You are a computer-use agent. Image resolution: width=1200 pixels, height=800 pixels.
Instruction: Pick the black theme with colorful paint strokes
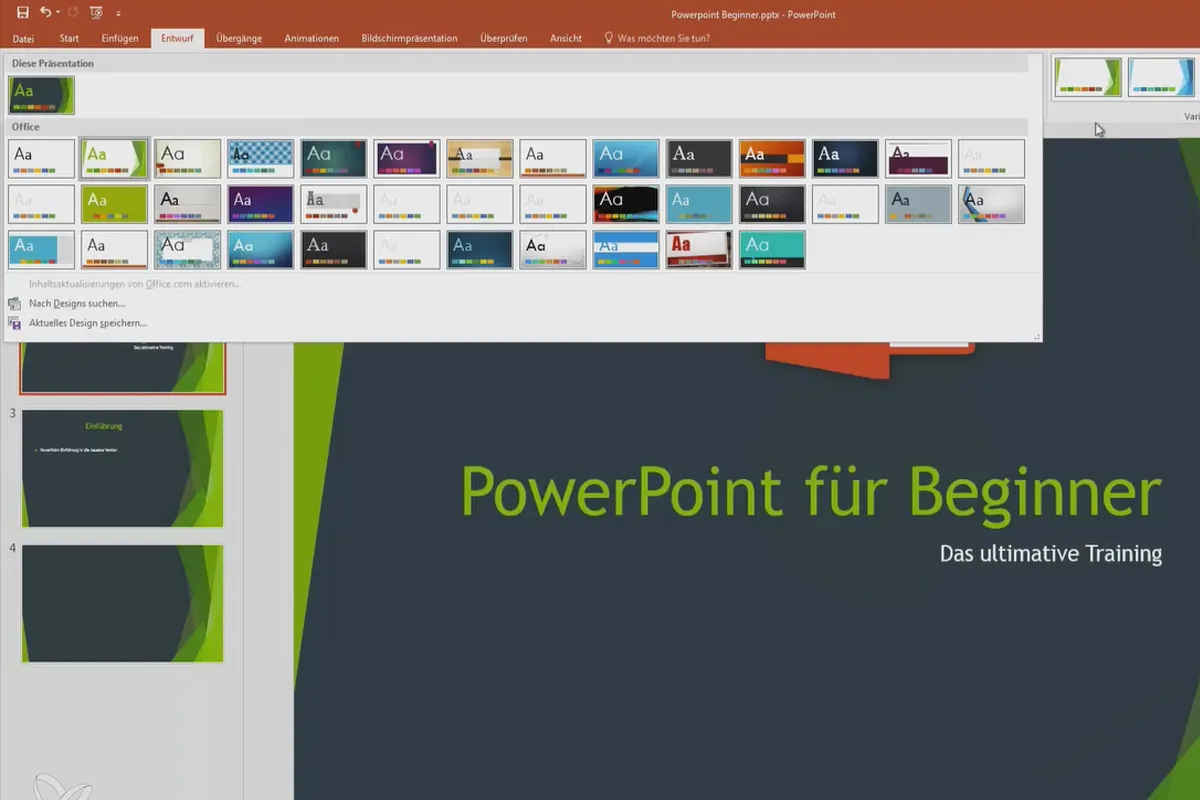click(x=626, y=204)
